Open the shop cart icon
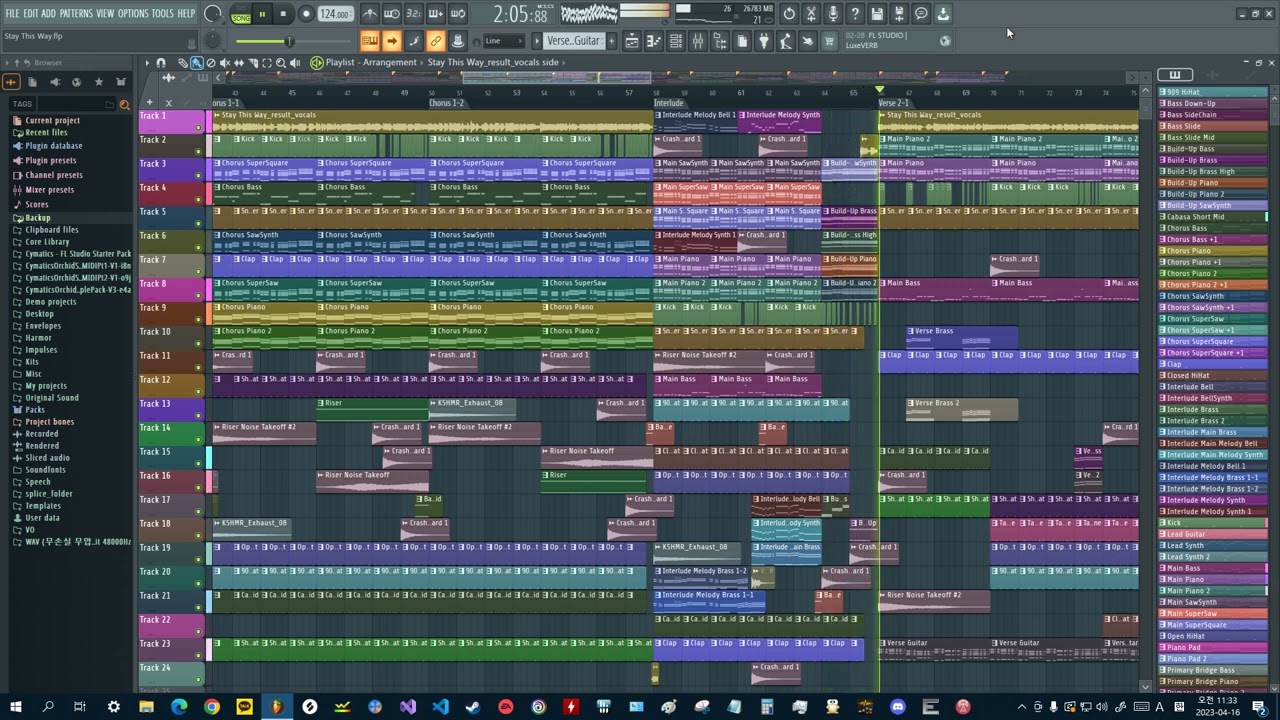Screen dimensions: 1280x720 coord(828,41)
